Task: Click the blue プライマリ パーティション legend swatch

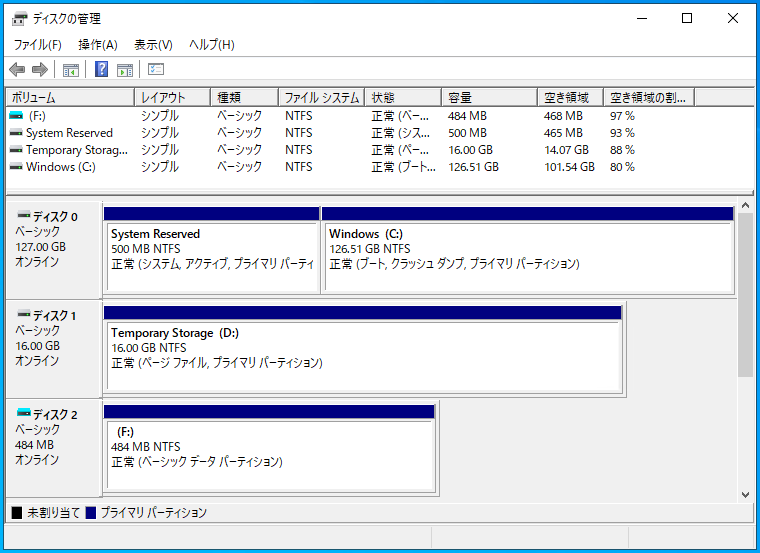Action: tap(91, 513)
